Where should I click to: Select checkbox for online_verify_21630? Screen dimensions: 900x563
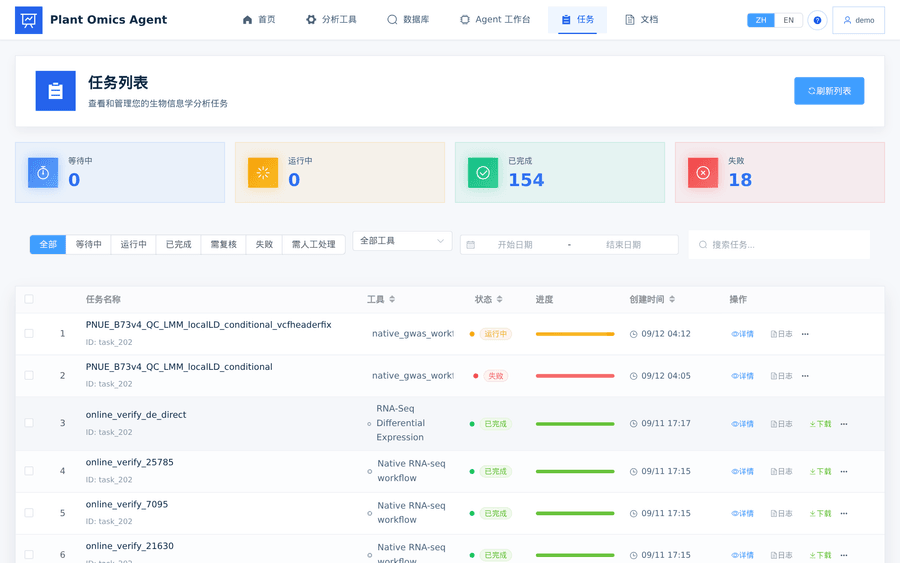click(x=29, y=554)
